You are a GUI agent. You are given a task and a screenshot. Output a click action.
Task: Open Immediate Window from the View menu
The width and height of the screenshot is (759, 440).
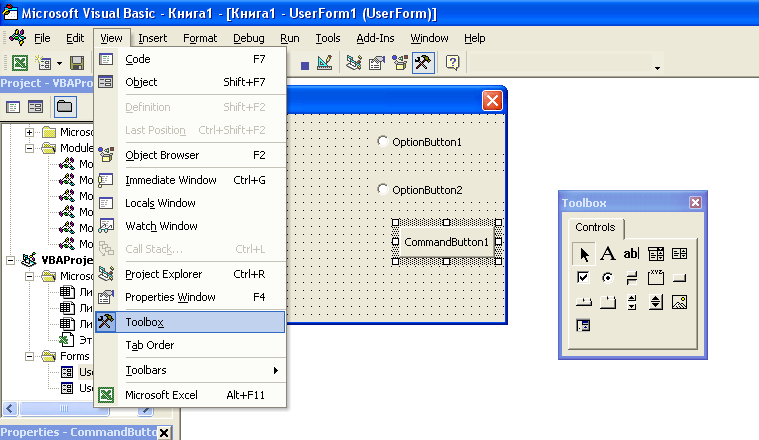pyautogui.click(x=191, y=180)
